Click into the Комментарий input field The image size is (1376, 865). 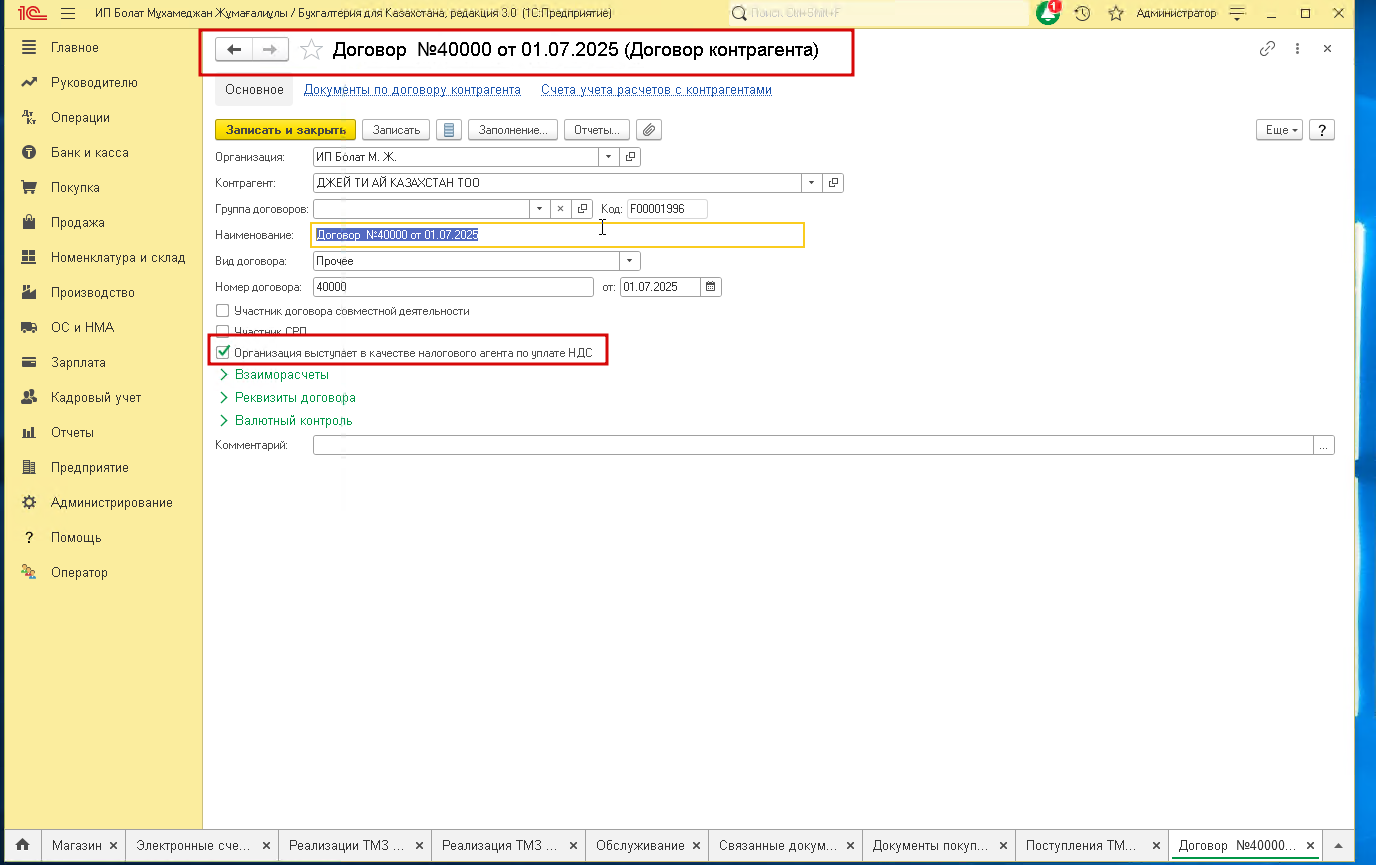click(x=813, y=445)
